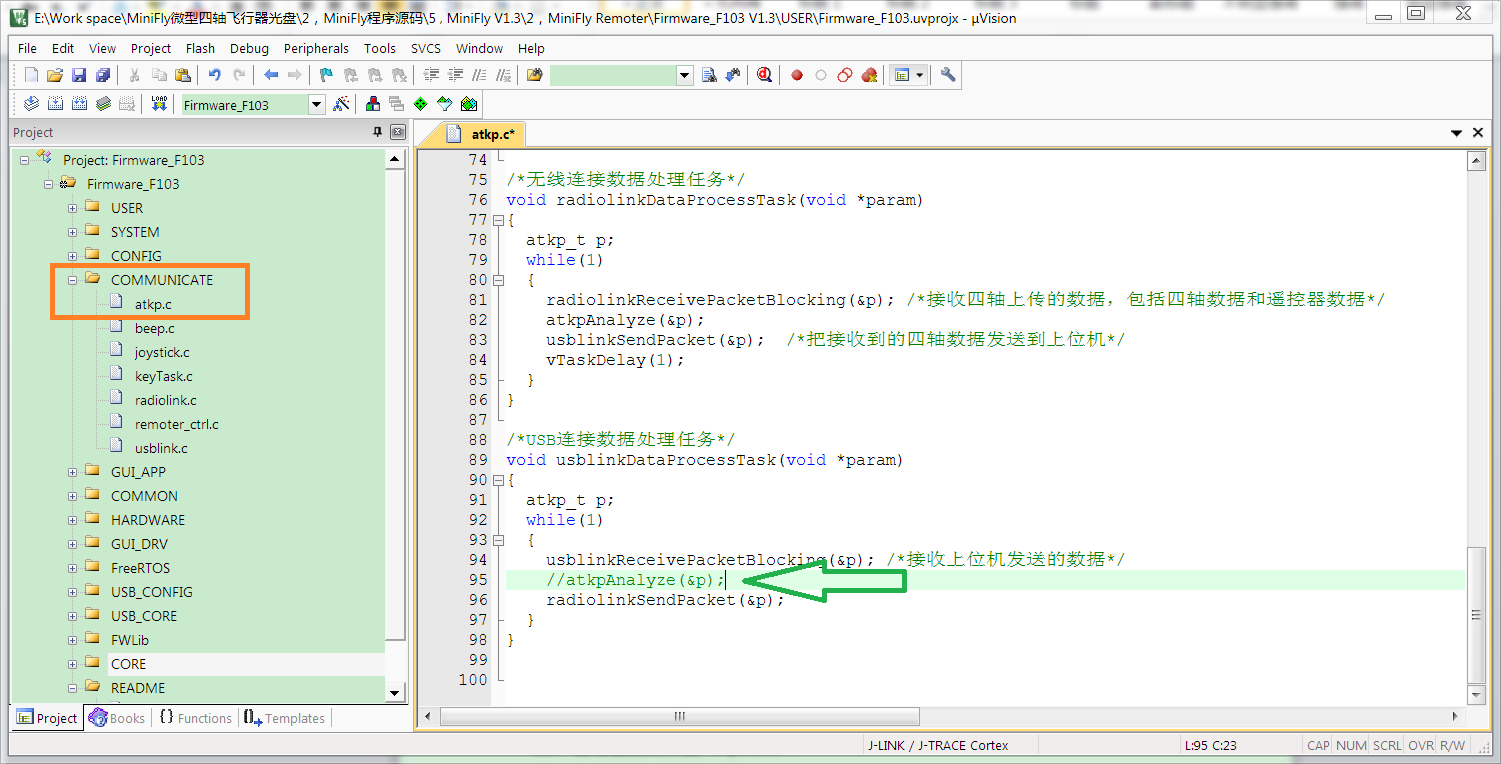
Task: Open the editor's active files list arrow
Action: point(1456,133)
